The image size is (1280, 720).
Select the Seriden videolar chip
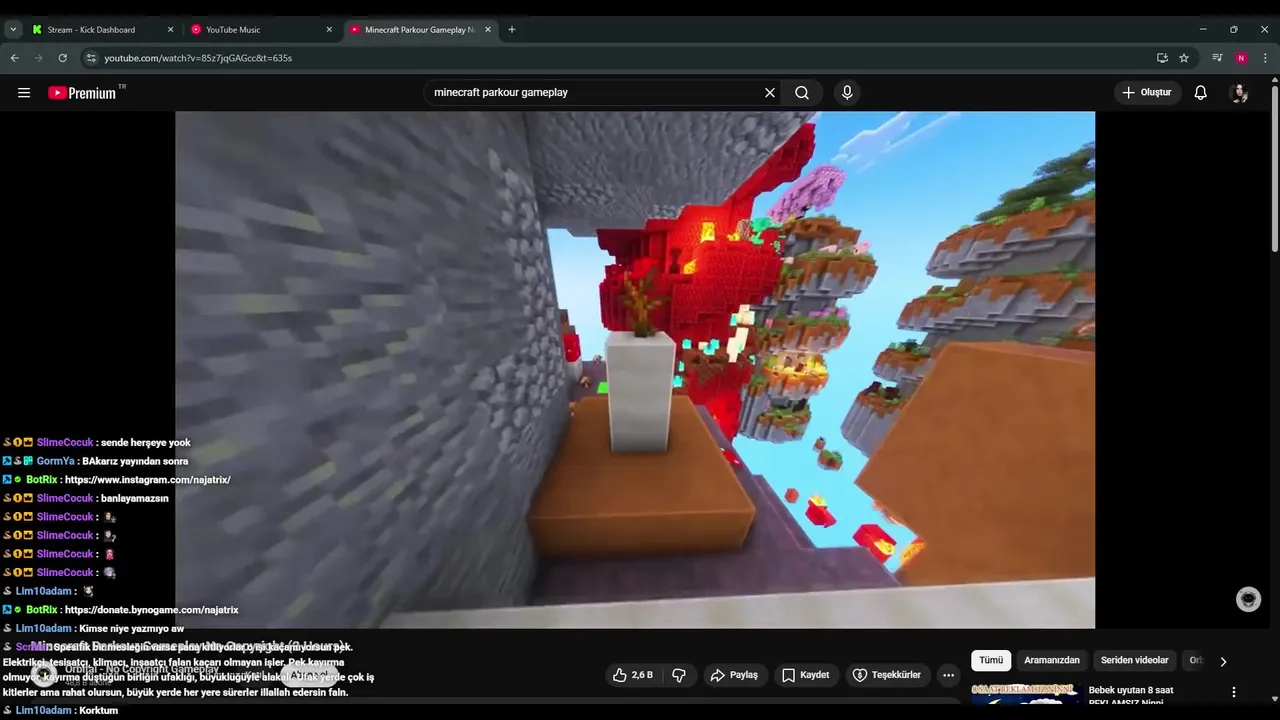pos(1135,660)
